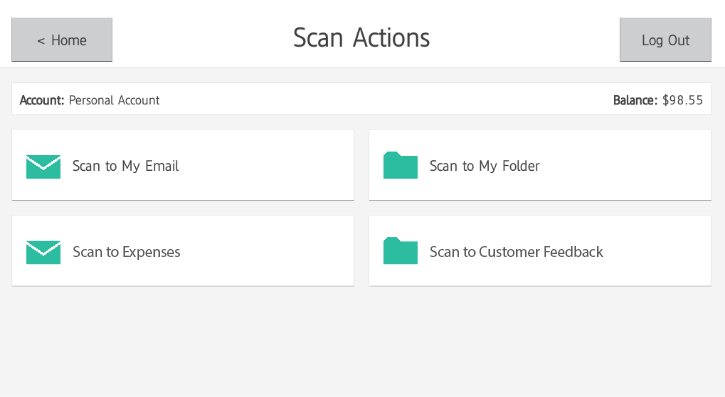Select the Scan to Expenses label
Image resolution: width=725 pixels, height=397 pixels.
[126, 252]
